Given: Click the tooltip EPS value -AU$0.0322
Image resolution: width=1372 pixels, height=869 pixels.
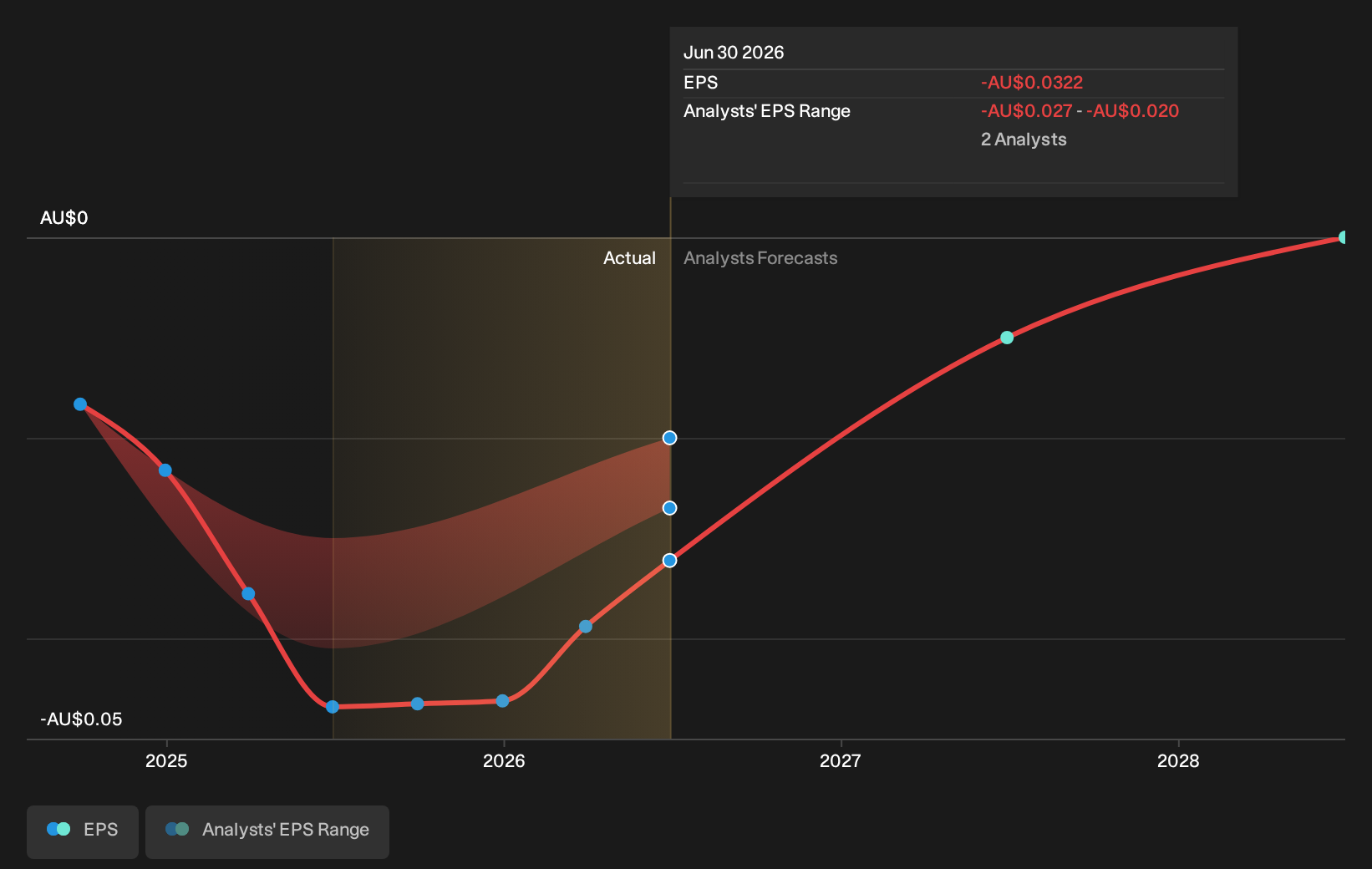Looking at the screenshot, I should [1032, 83].
